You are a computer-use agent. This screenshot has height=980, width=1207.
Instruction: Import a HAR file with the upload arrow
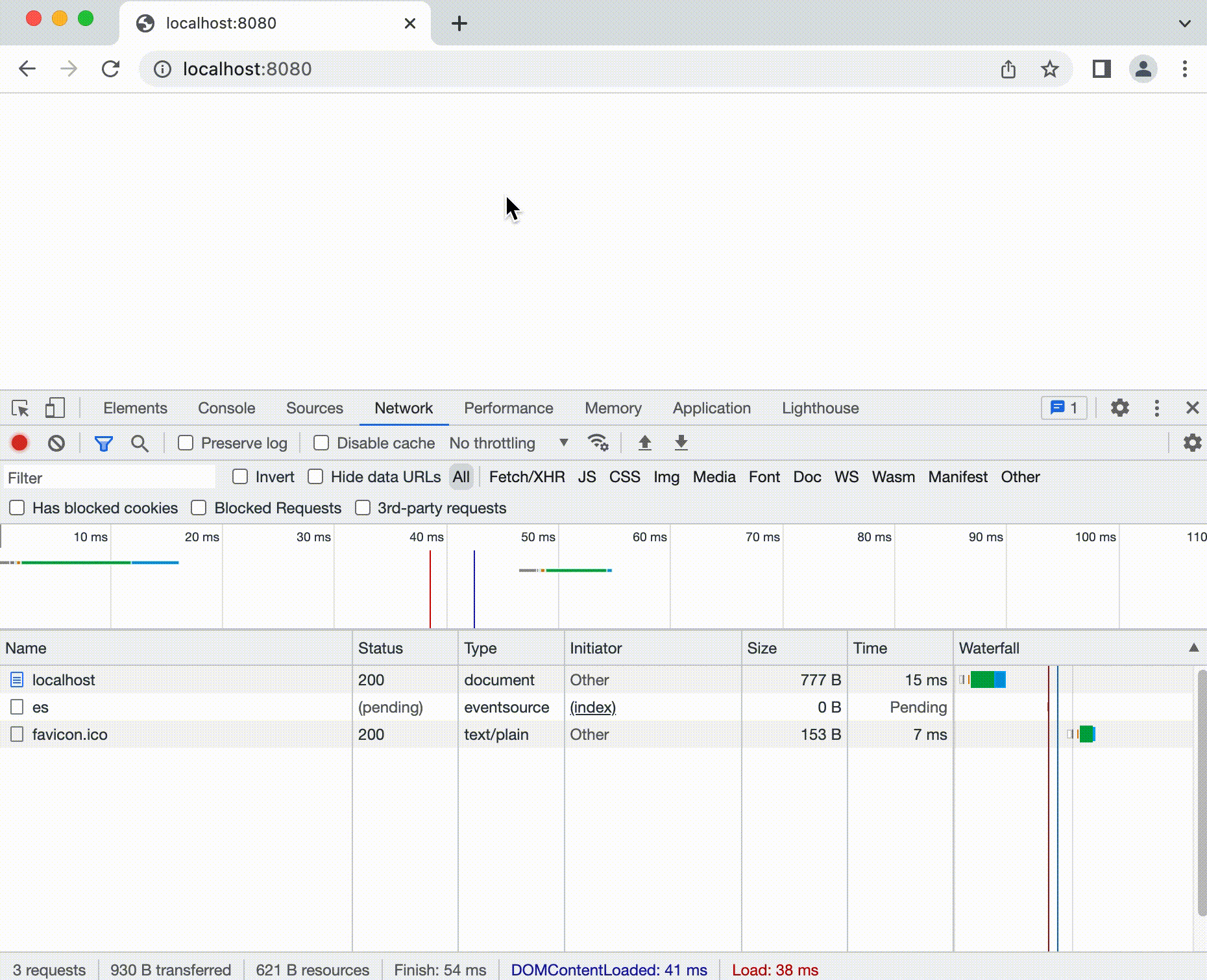tap(644, 443)
